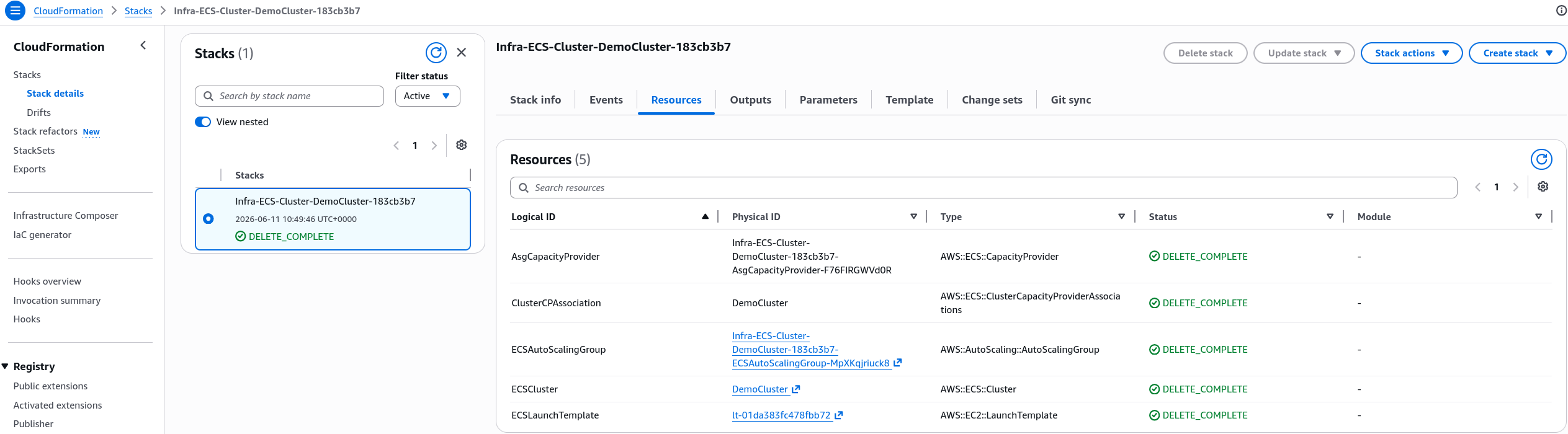Sort Resources by Physical ID column
Screen dimensions: 1568x434
[x=913, y=216]
